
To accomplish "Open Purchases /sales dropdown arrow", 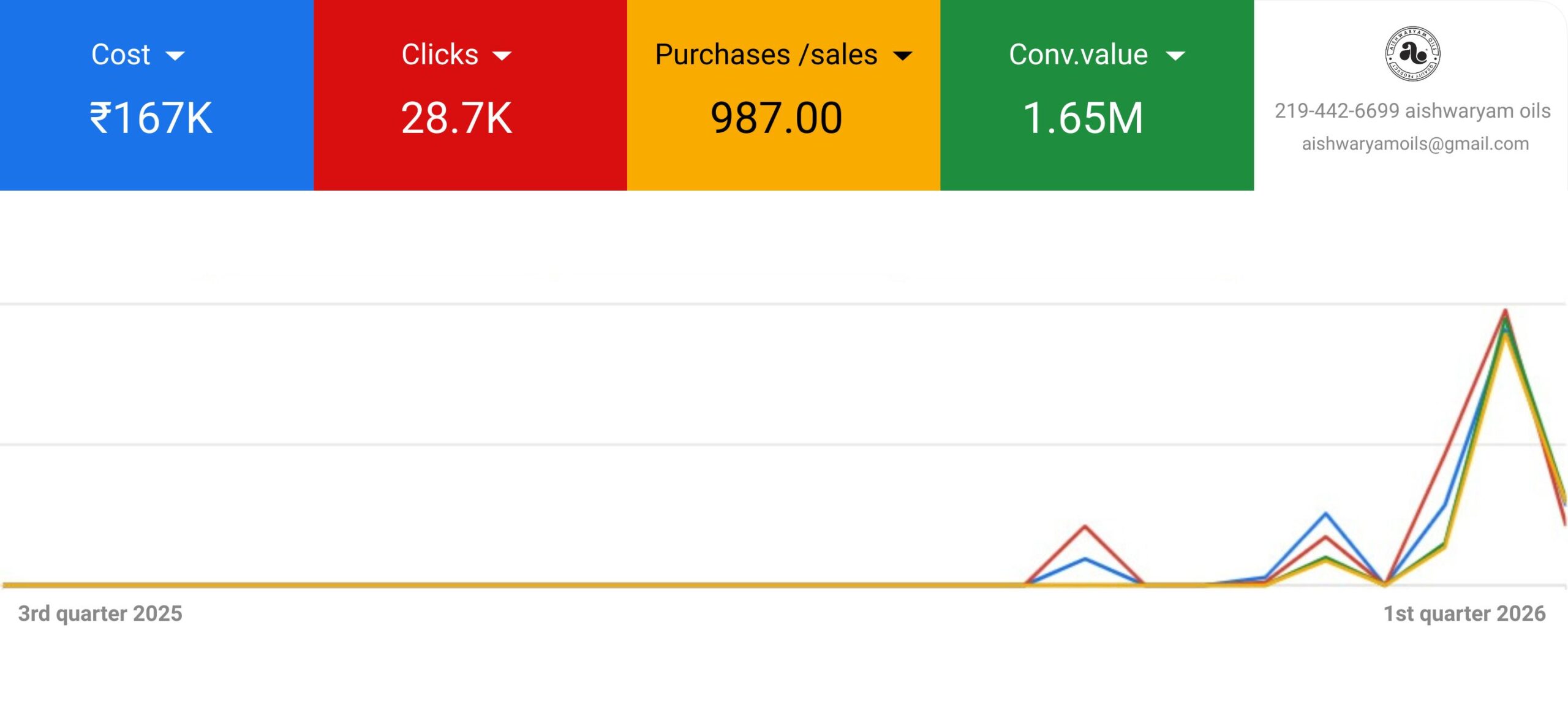I will coord(903,56).
